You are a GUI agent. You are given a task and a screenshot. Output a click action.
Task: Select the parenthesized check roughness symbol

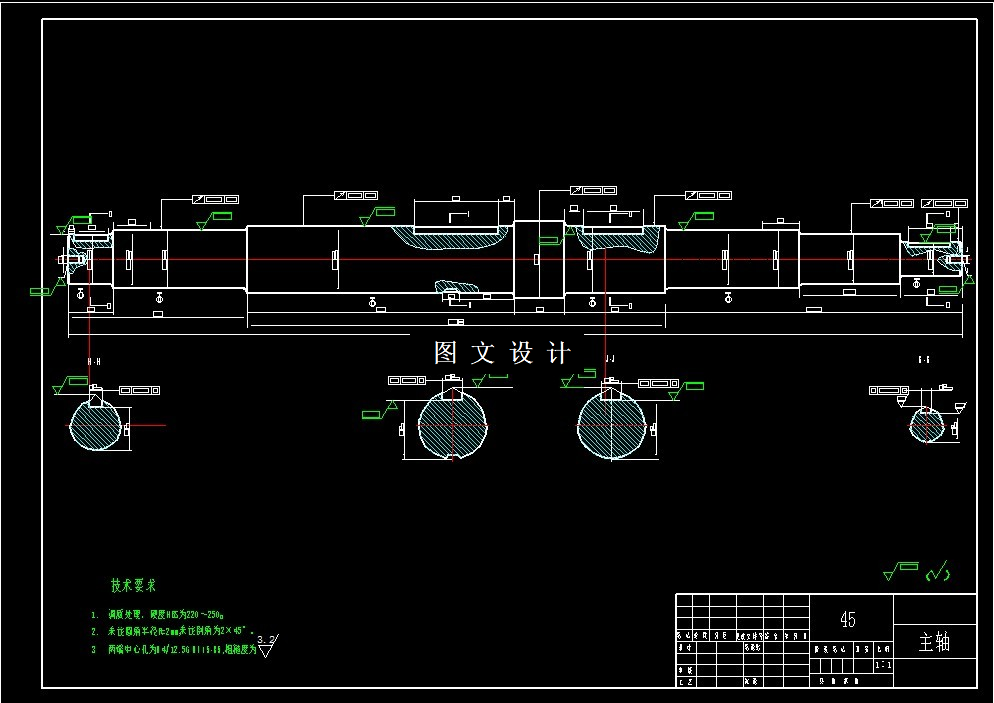(x=938, y=572)
